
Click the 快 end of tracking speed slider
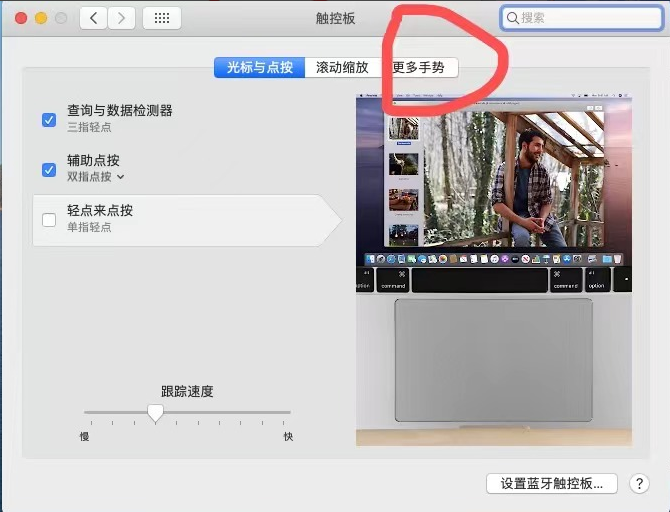coord(288,436)
